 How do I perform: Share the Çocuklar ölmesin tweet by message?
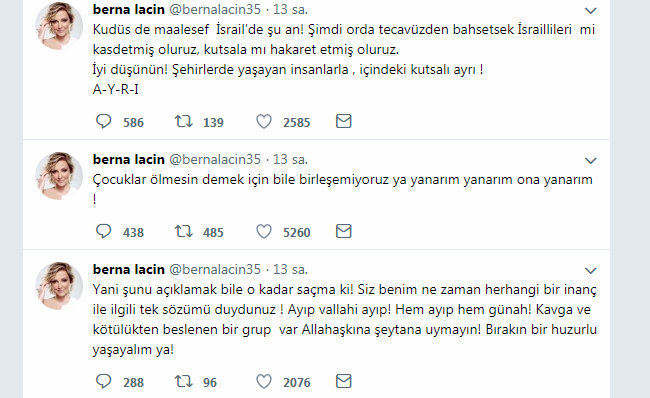pyautogui.click(x=343, y=231)
